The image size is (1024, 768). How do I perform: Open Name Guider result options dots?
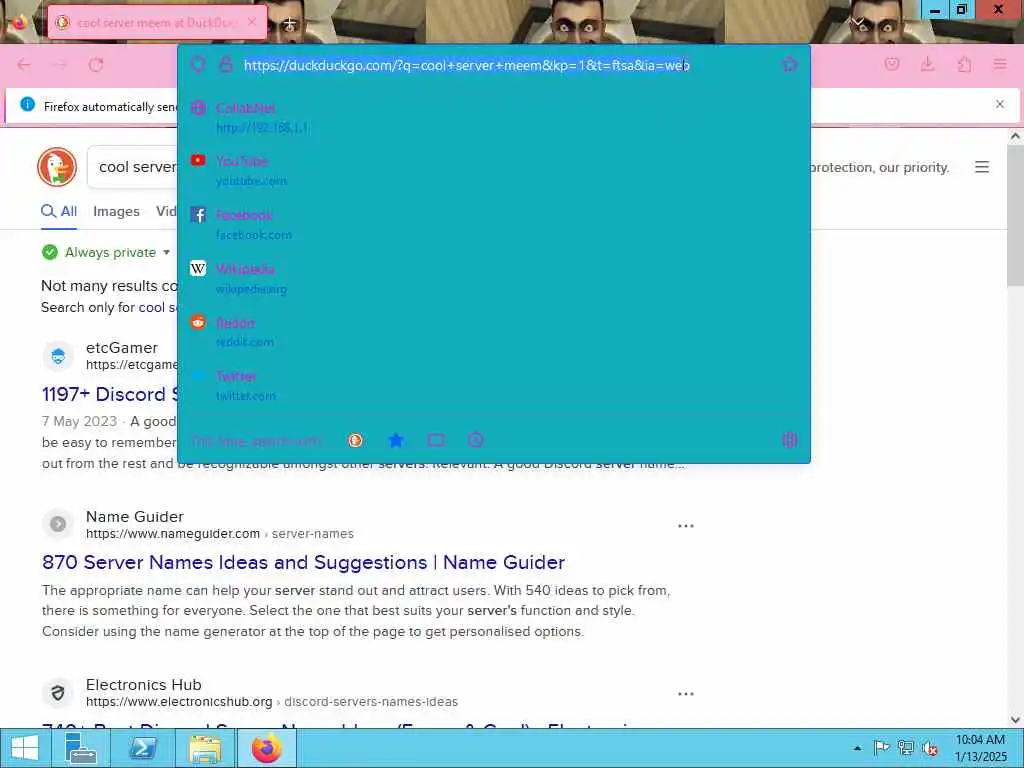point(686,526)
